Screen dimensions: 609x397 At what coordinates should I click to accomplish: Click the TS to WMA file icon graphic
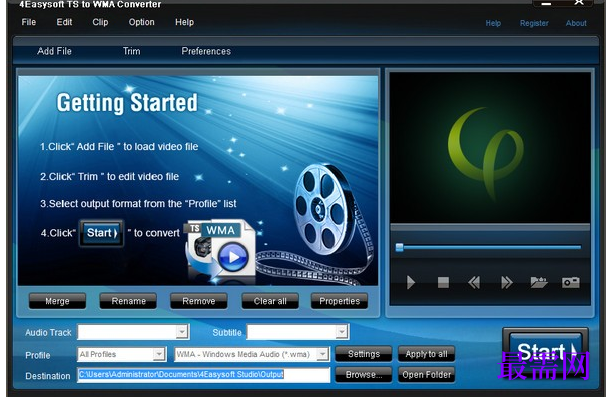(x=221, y=249)
